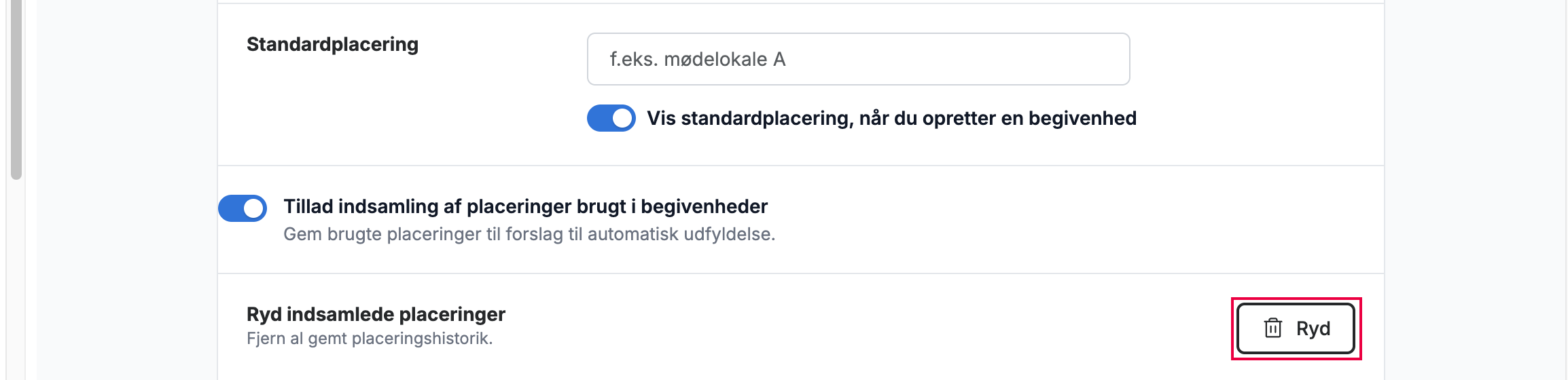Image resolution: width=1568 pixels, height=380 pixels.
Task: Click the blue track of the 'Tillad indsamling' toggle
Action: click(x=230, y=208)
